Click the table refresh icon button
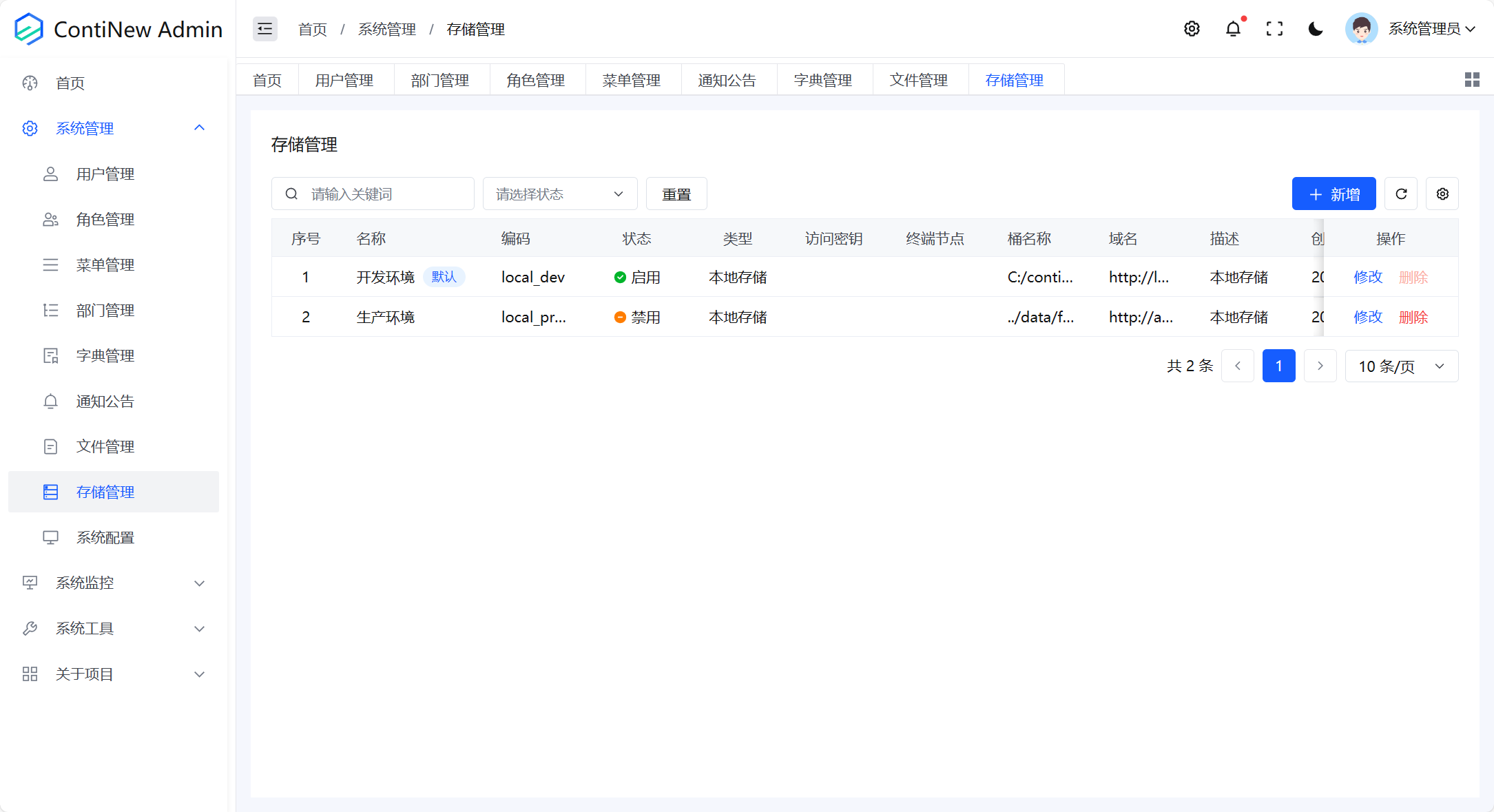This screenshot has height=812, width=1494. (1401, 194)
